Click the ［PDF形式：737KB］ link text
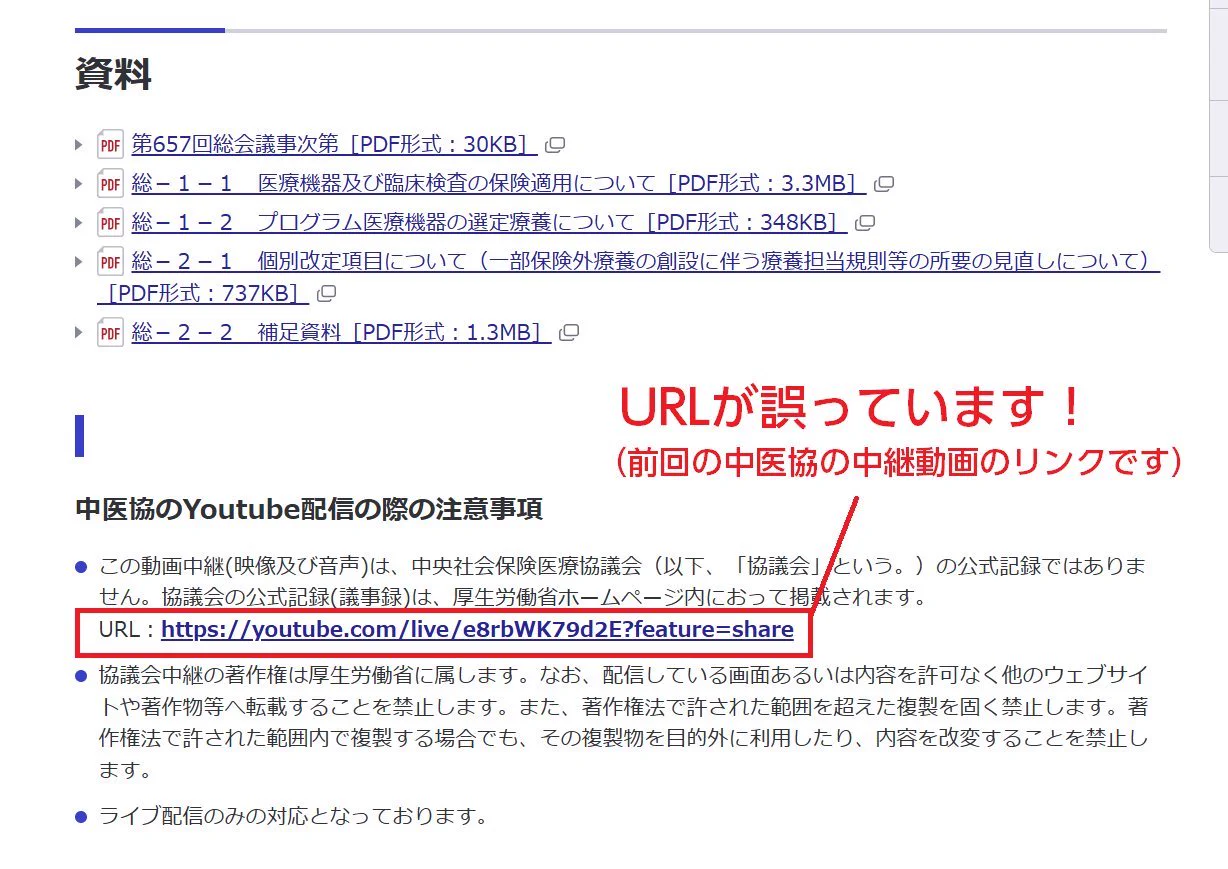Viewport: 1228px width, 869px height. point(203,294)
